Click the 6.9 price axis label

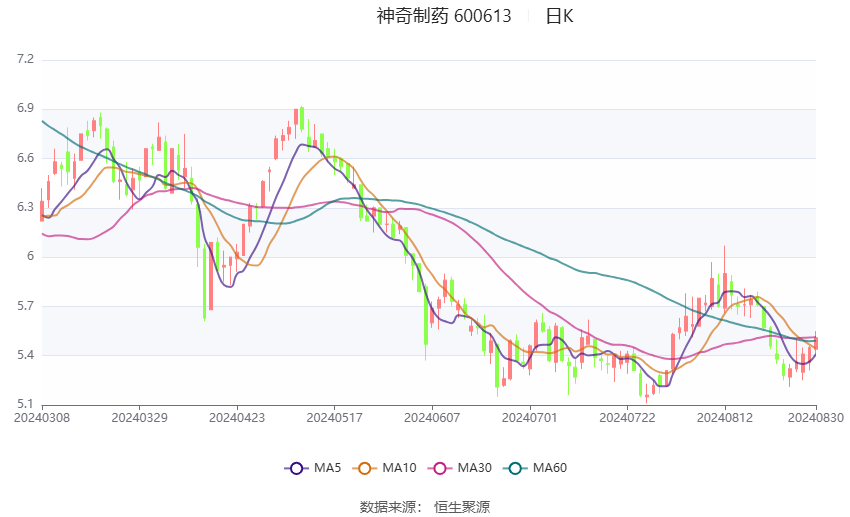pyautogui.click(x=25, y=108)
